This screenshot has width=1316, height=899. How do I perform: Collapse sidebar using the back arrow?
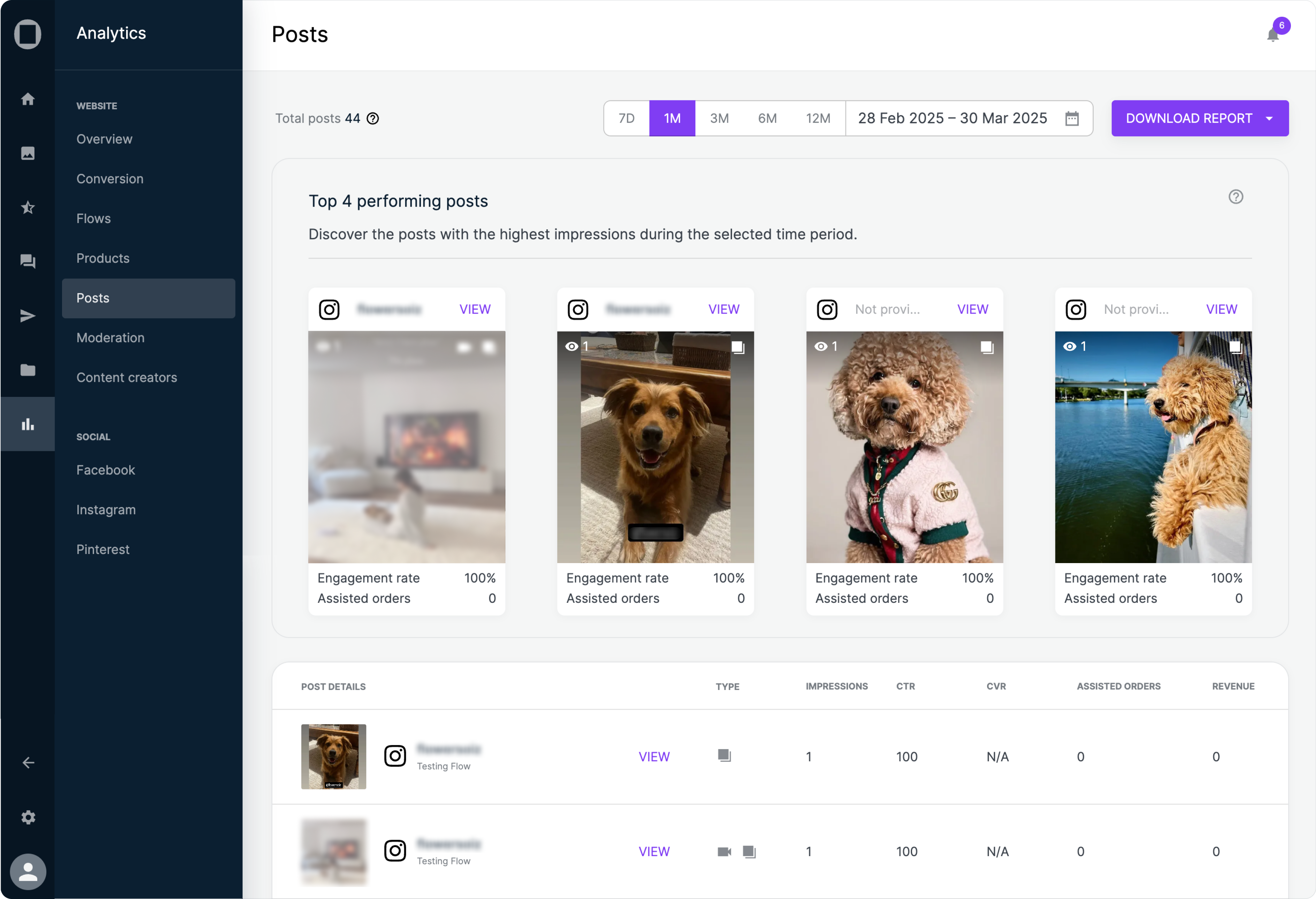pyautogui.click(x=28, y=762)
